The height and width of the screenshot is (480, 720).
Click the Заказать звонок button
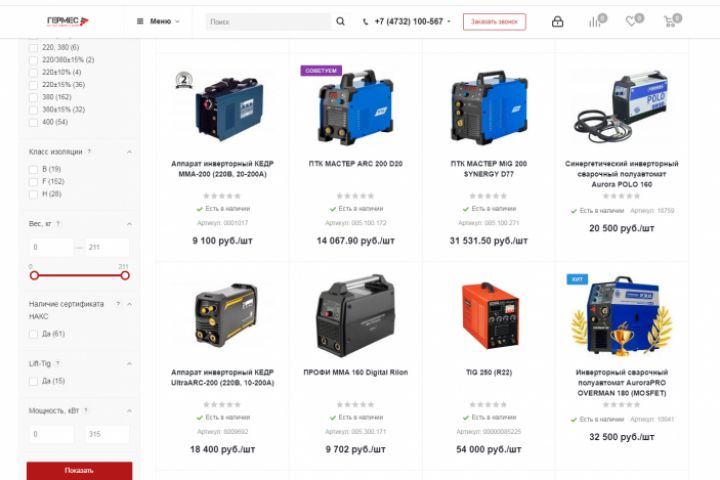494,22
